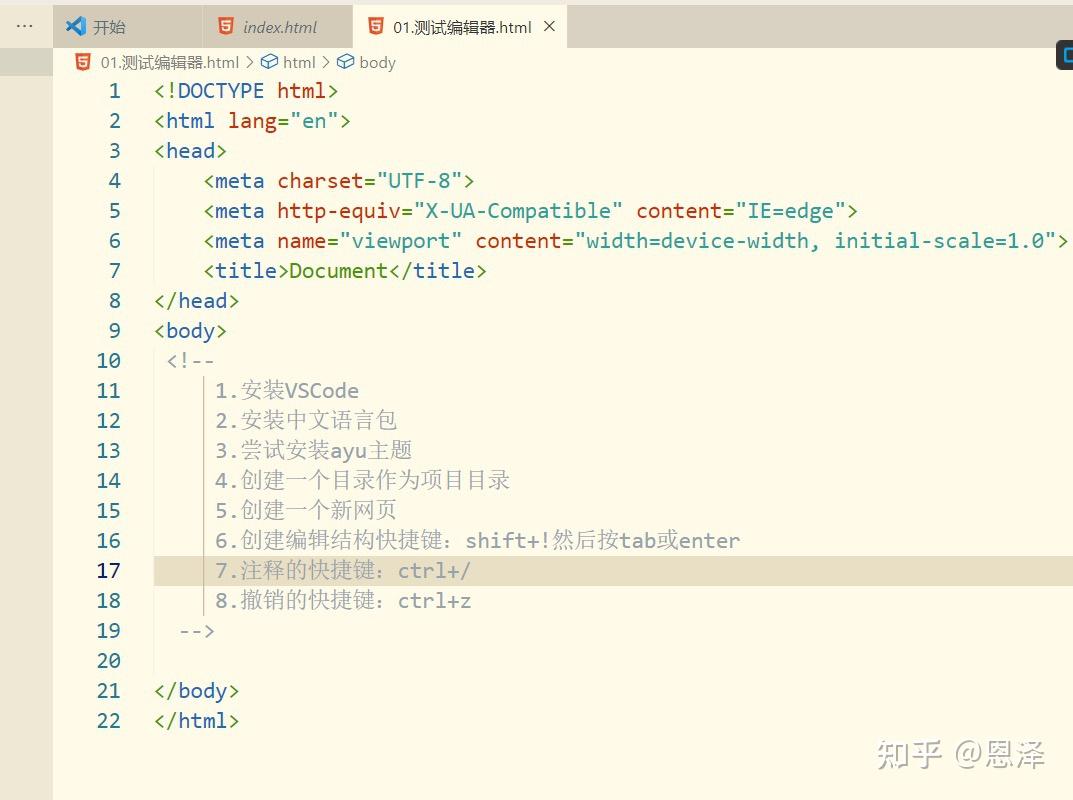This screenshot has width=1073, height=800.
Task: Click the html symbol cube icon in the breadcrumbs
Action: coord(268,61)
